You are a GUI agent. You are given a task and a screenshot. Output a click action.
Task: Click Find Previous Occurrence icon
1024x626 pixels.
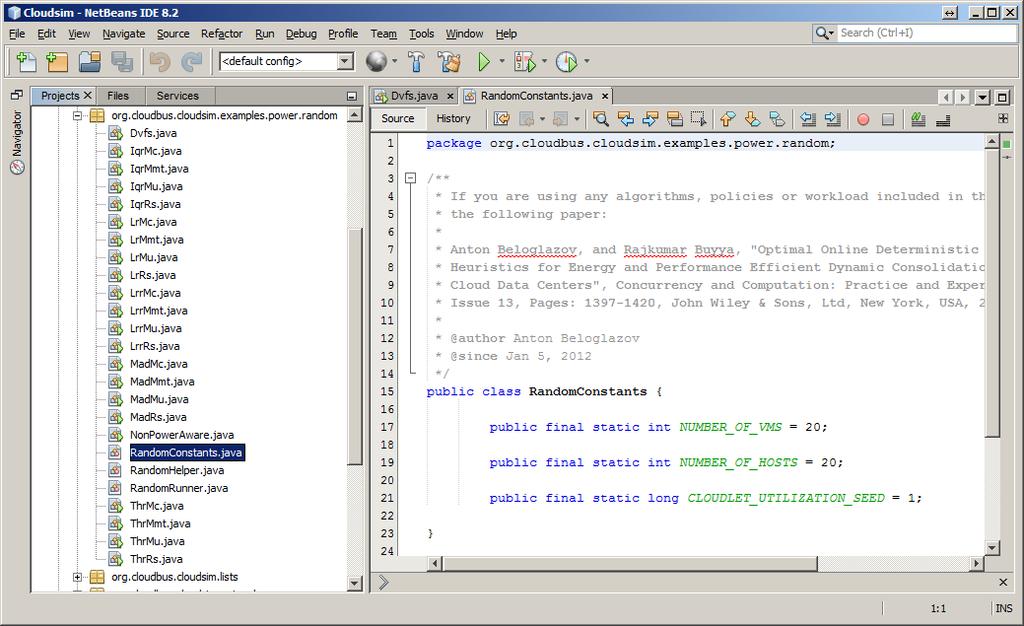pyautogui.click(x=626, y=119)
